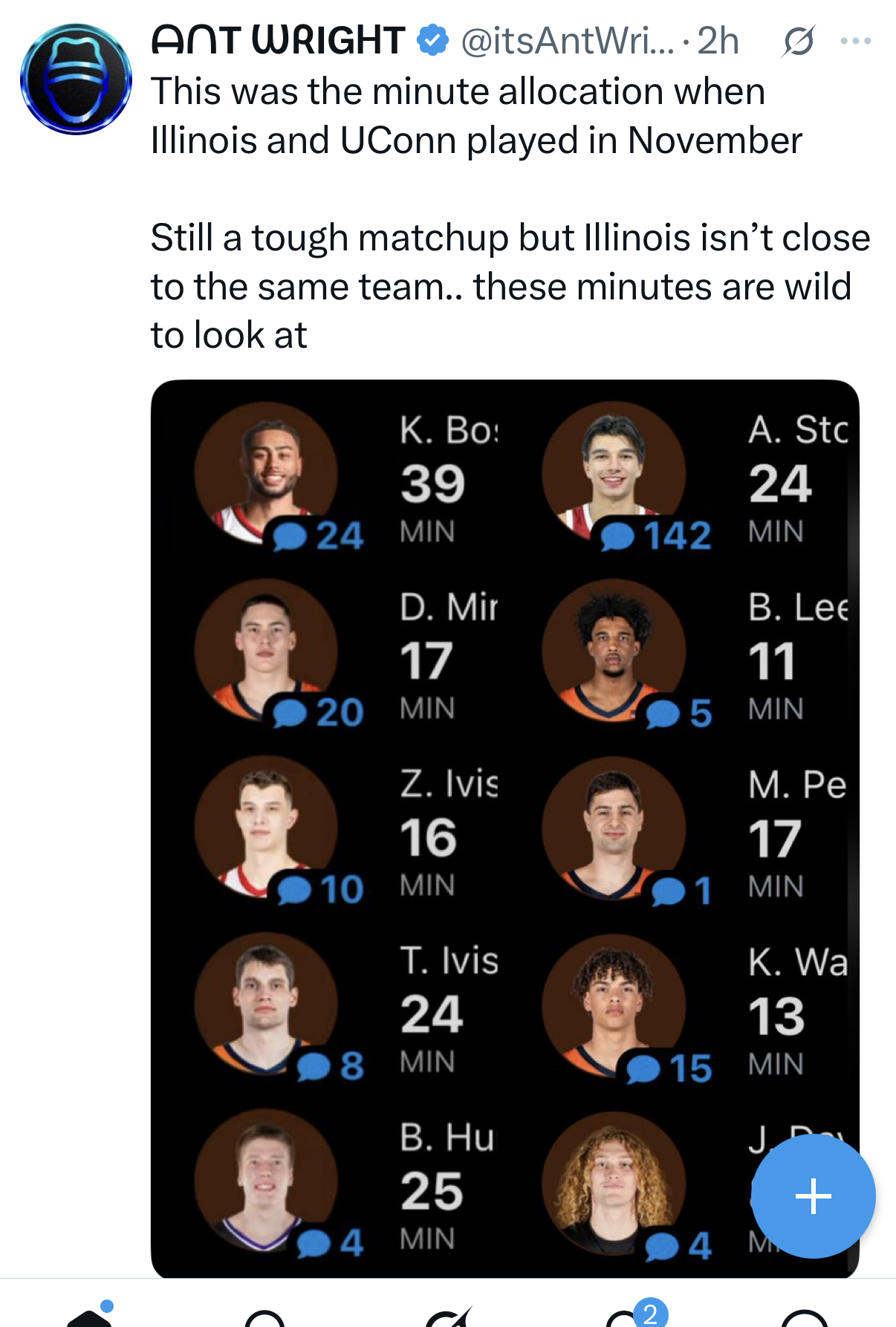
Task: Open the last tab in the bottom bar
Action: [x=805, y=1318]
